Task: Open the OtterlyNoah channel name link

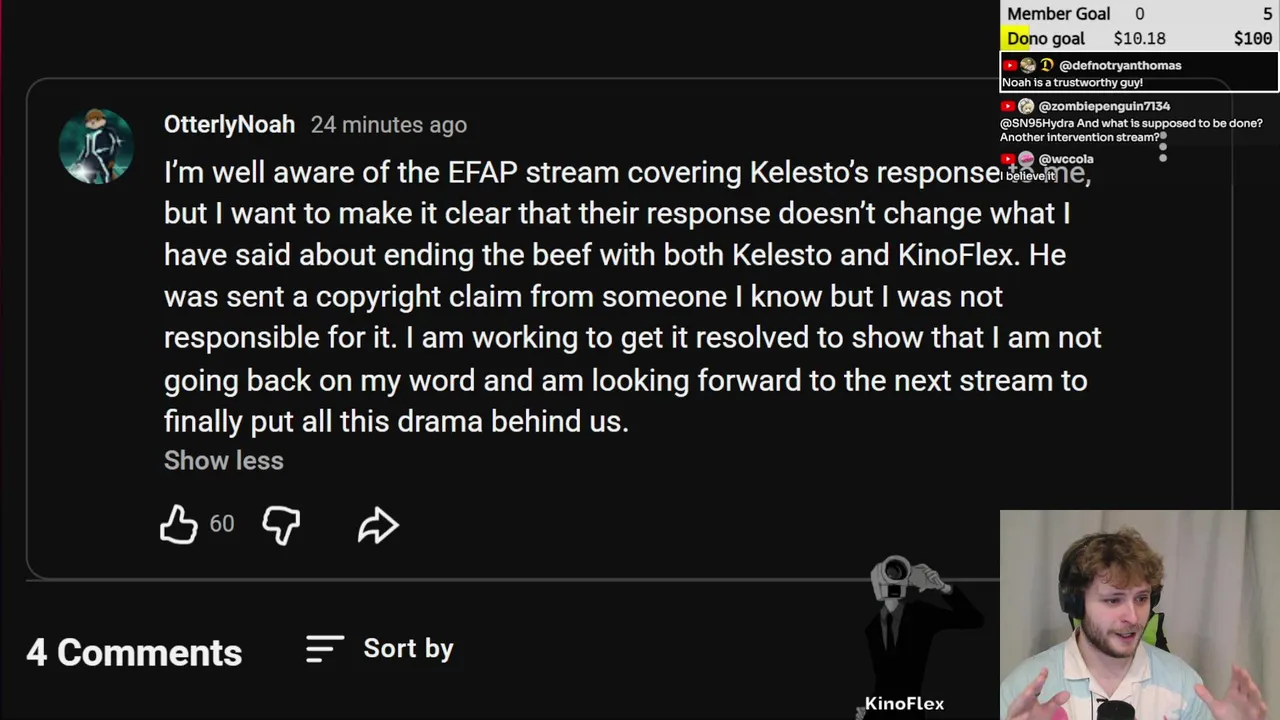Action: 229,125
